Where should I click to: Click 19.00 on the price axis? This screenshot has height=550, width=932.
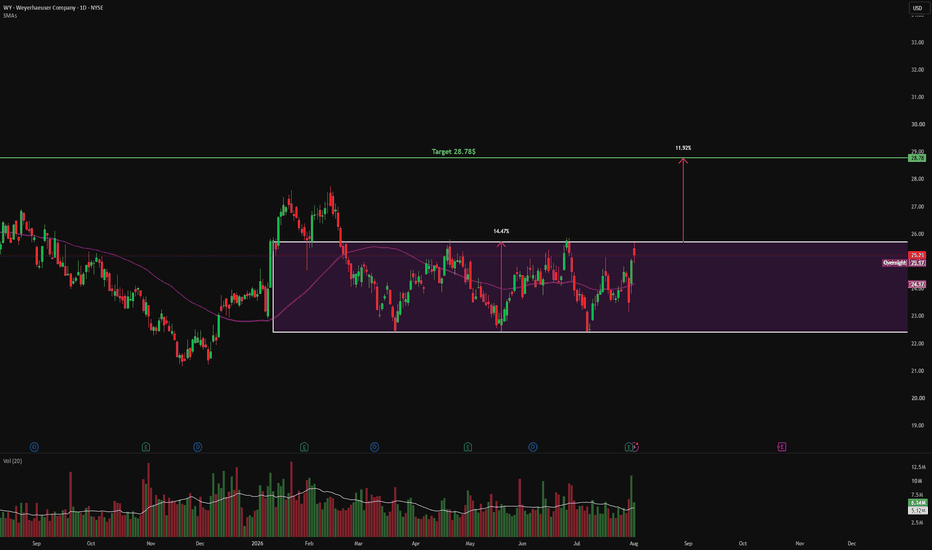(x=917, y=425)
